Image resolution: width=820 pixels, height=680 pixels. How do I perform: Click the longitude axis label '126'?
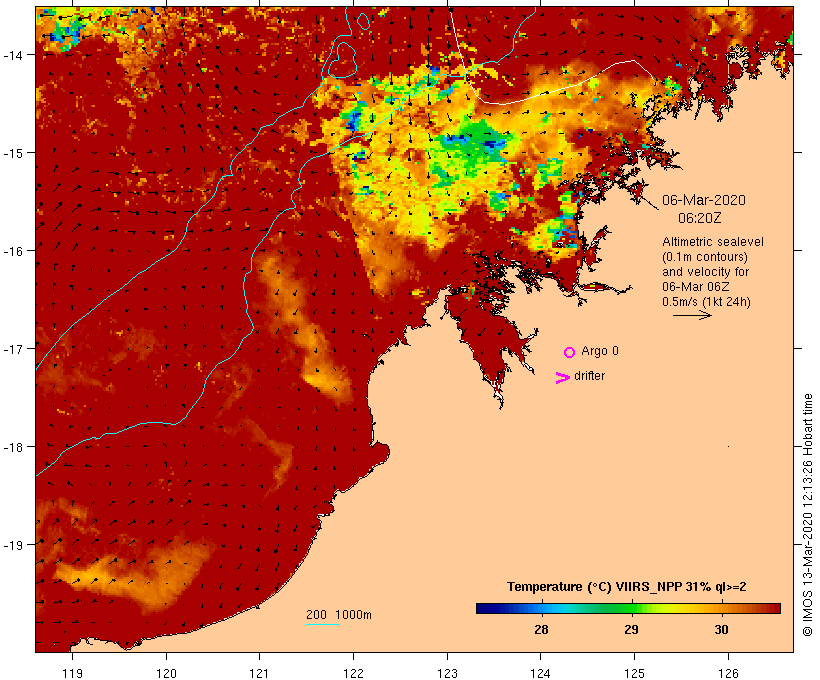click(728, 673)
